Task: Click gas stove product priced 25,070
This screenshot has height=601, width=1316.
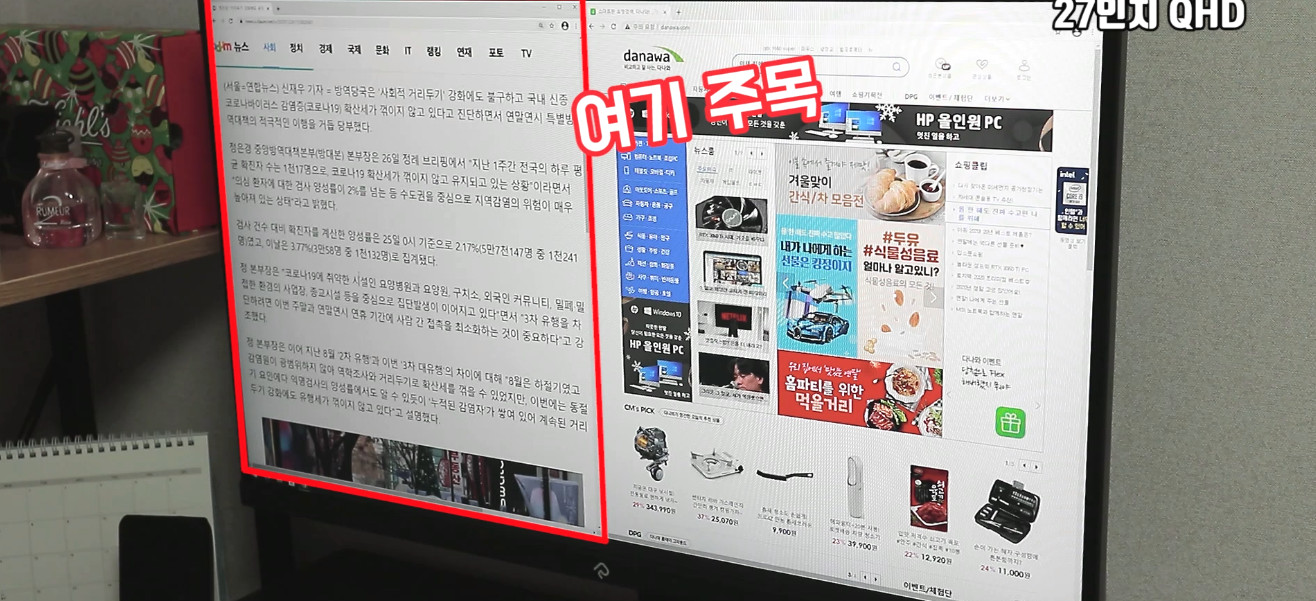Action: tap(716, 488)
